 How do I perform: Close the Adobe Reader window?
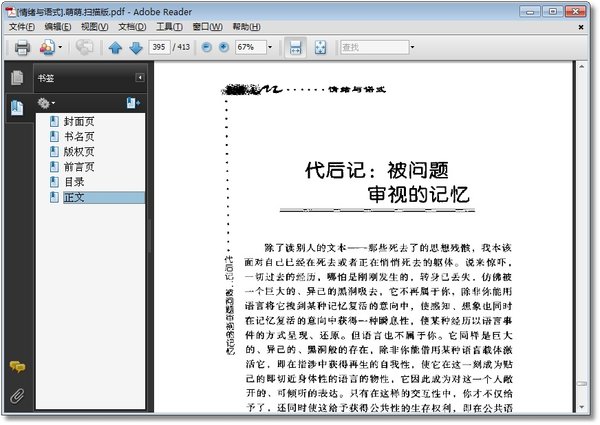576,11
